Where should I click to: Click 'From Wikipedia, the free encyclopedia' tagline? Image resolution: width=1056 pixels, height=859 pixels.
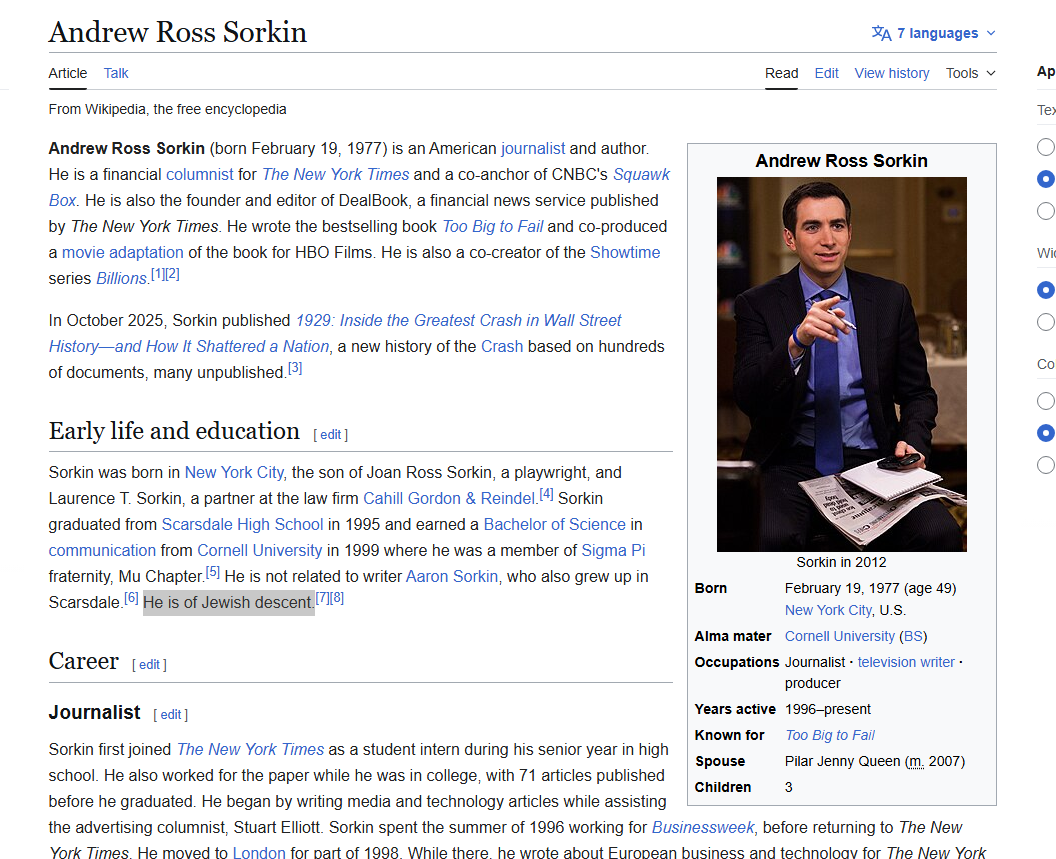tap(168, 109)
